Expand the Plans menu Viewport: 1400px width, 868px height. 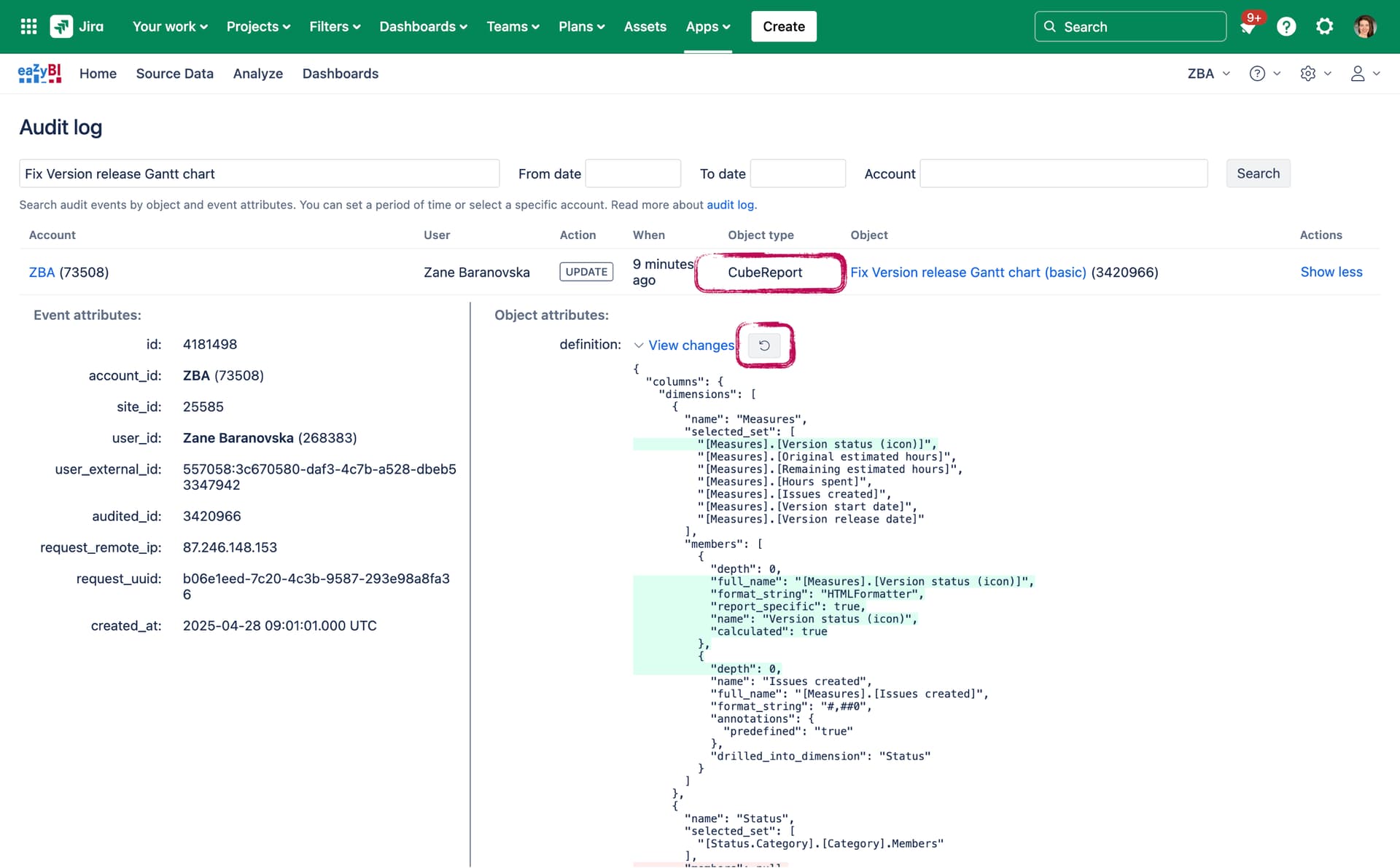point(581,27)
